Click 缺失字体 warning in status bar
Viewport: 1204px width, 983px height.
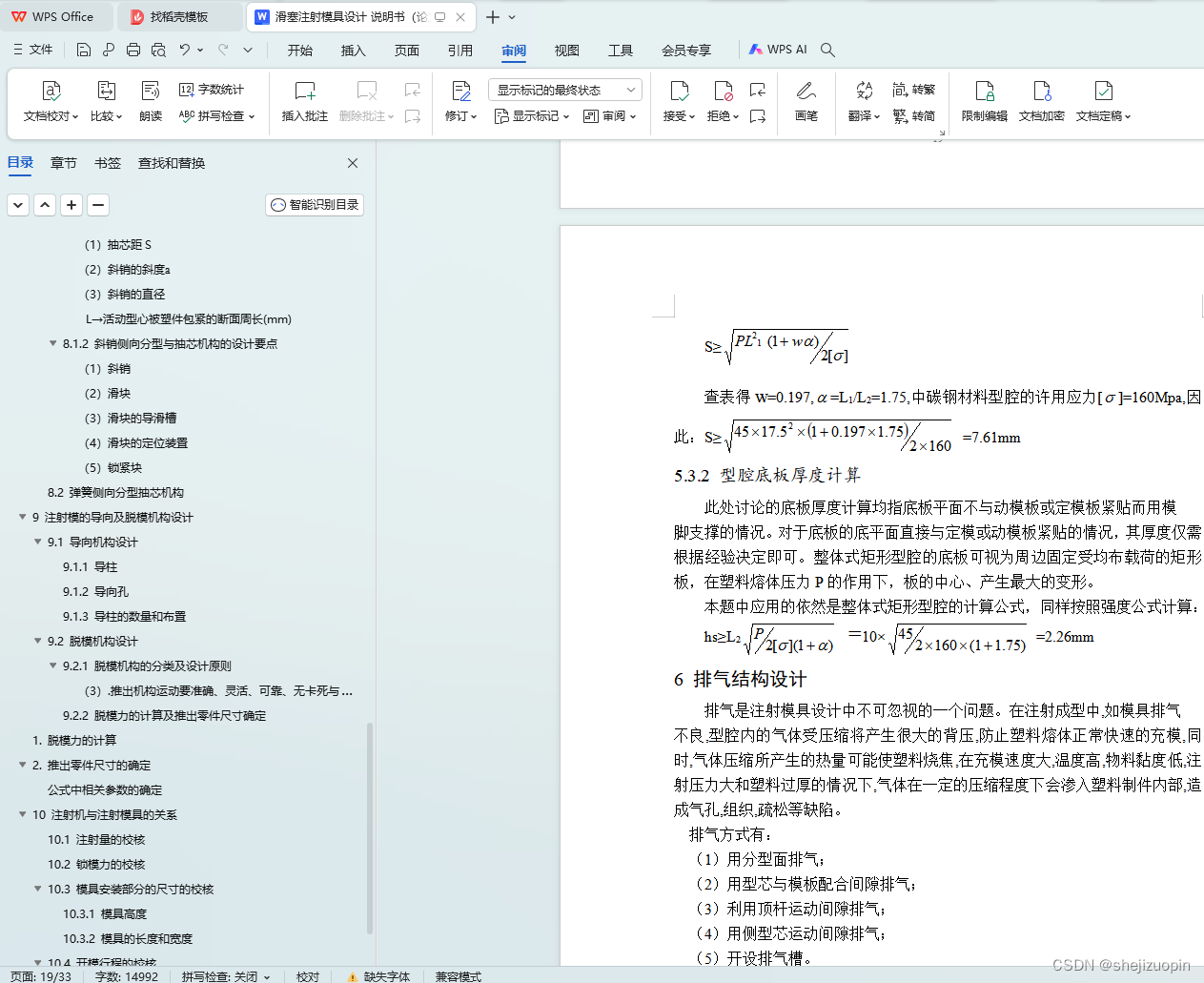pyautogui.click(x=378, y=976)
